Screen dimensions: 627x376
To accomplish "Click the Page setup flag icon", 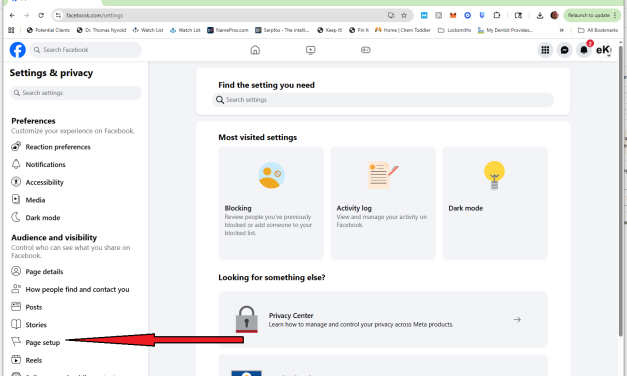I will [16, 342].
